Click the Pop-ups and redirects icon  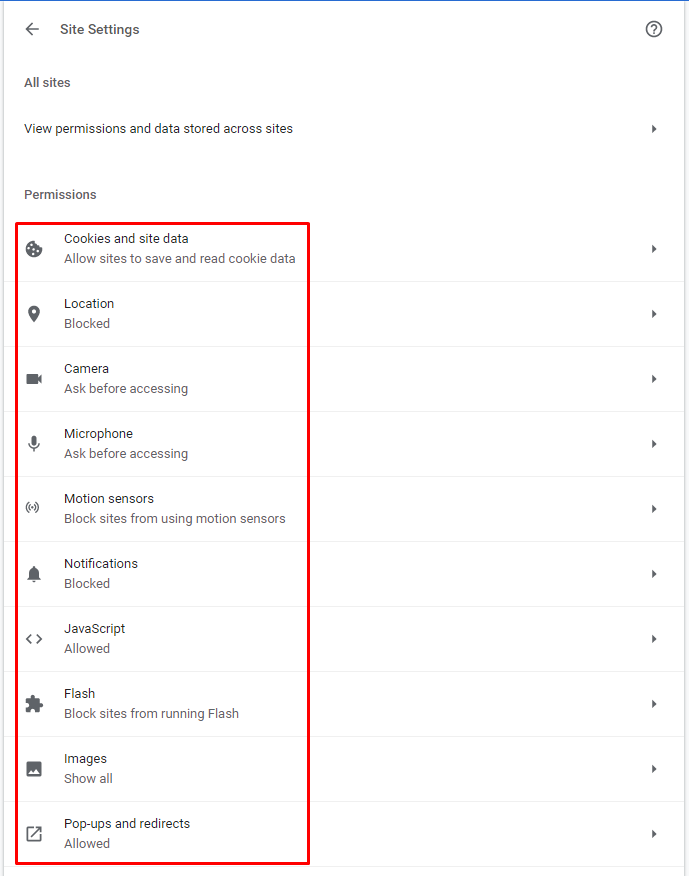(x=34, y=834)
